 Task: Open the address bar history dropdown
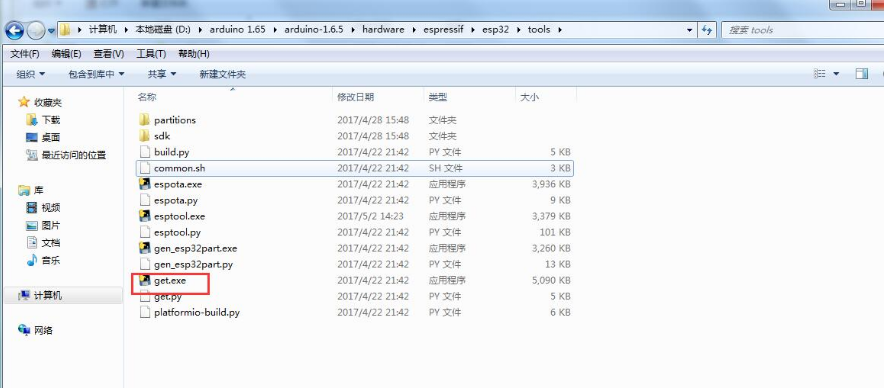[689, 30]
